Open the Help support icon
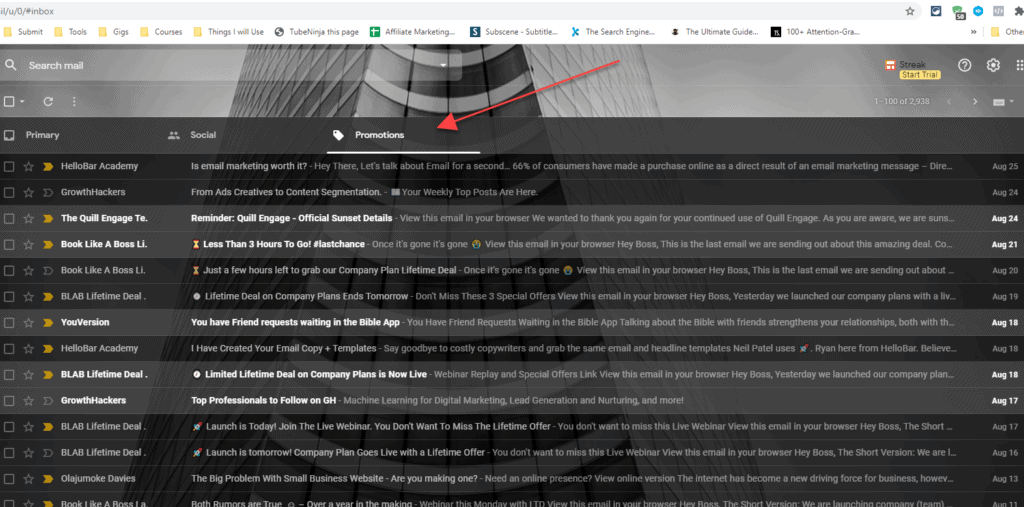 coord(964,65)
